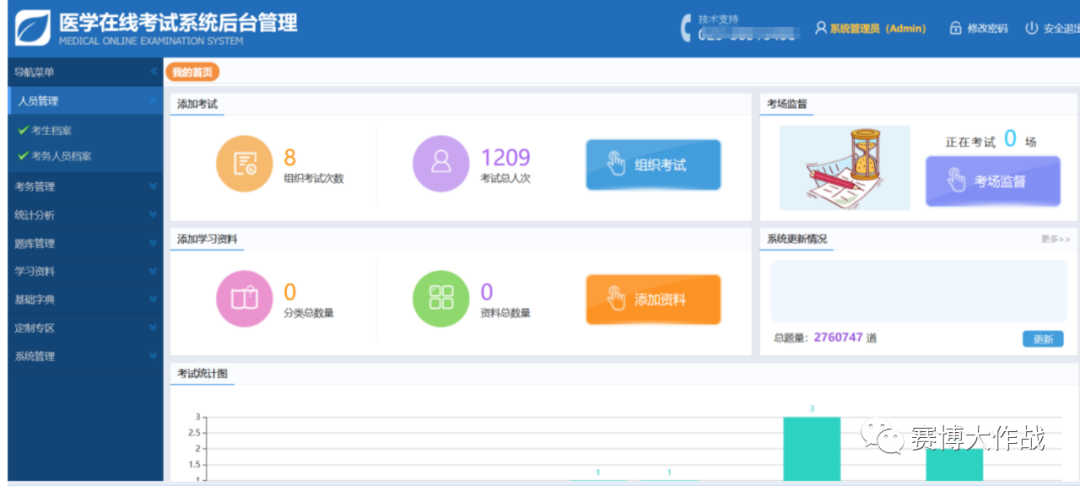Click the total question count 2760747

tap(838, 337)
